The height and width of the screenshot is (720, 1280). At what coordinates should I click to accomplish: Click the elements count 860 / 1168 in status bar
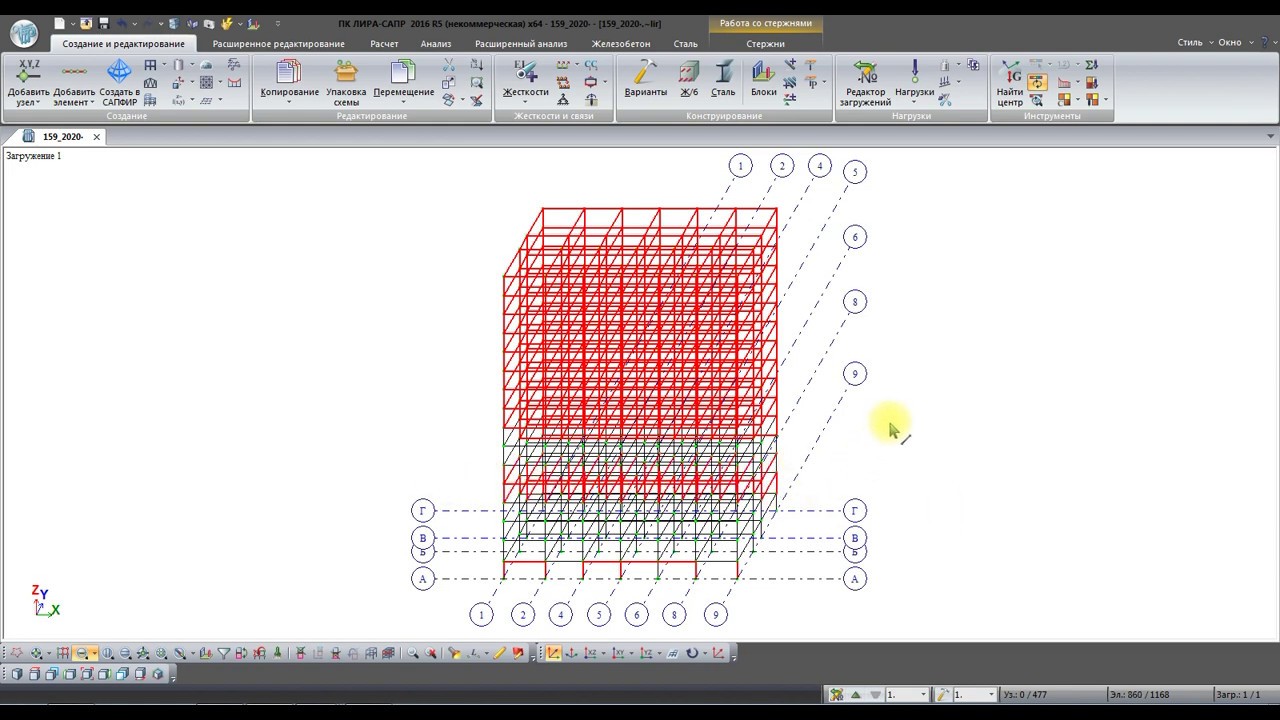point(1138,694)
